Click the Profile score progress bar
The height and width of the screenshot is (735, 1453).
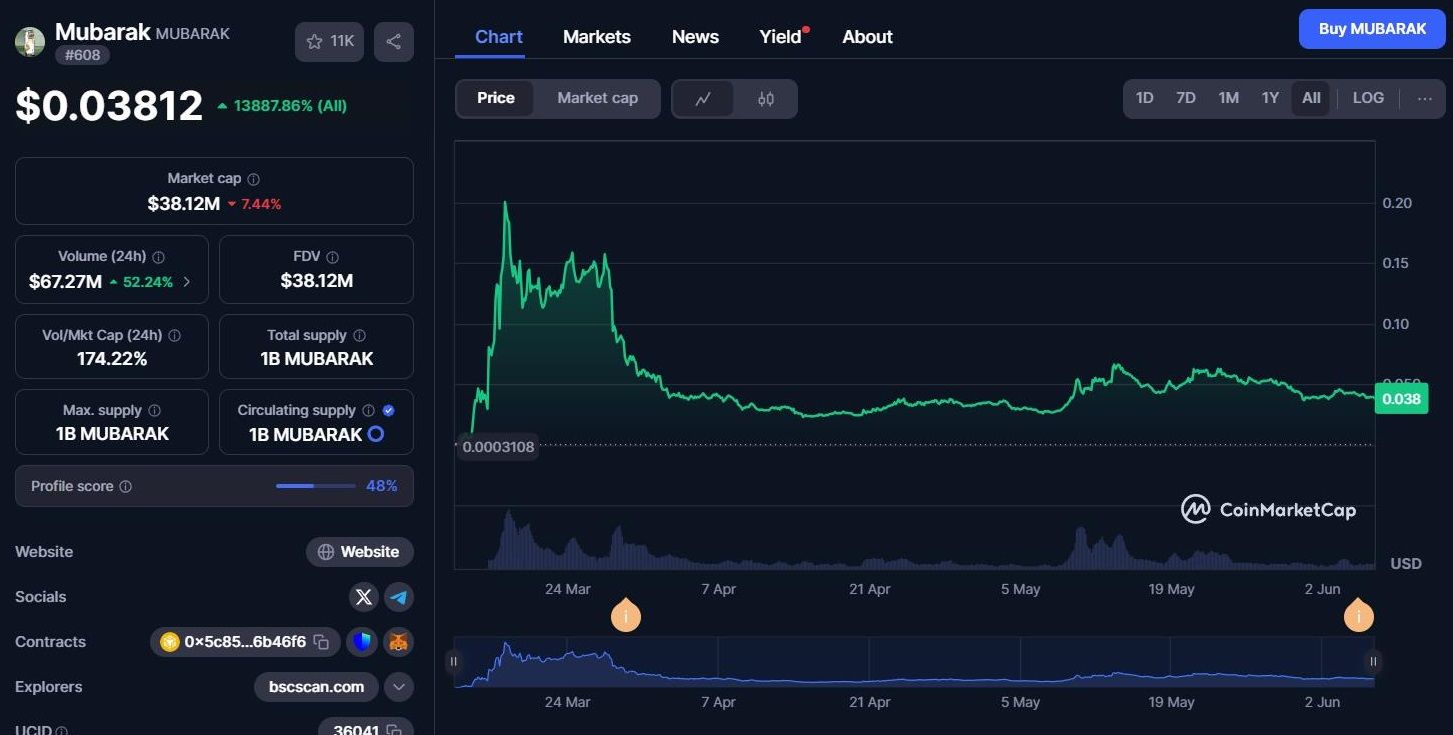316,486
